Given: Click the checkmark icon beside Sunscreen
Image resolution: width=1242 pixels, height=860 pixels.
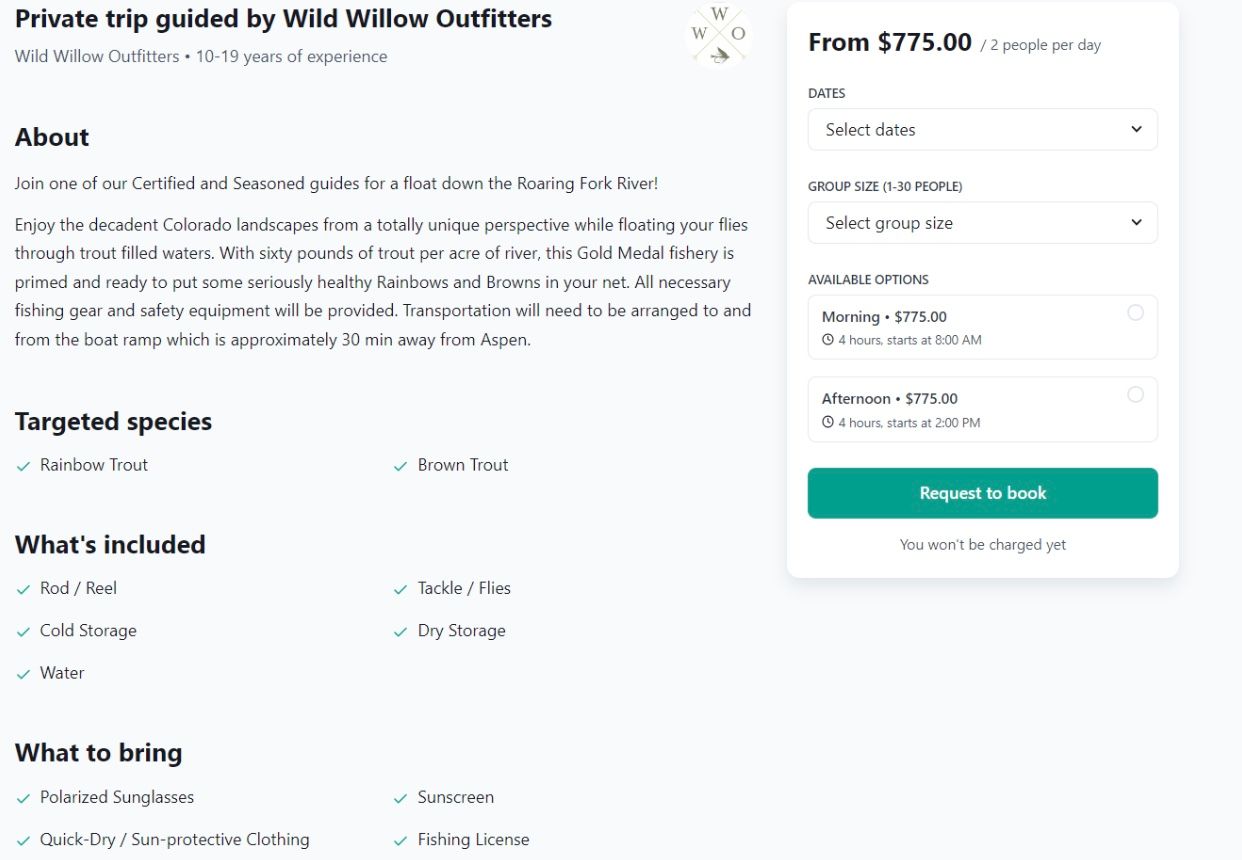Looking at the screenshot, I should tap(401, 798).
